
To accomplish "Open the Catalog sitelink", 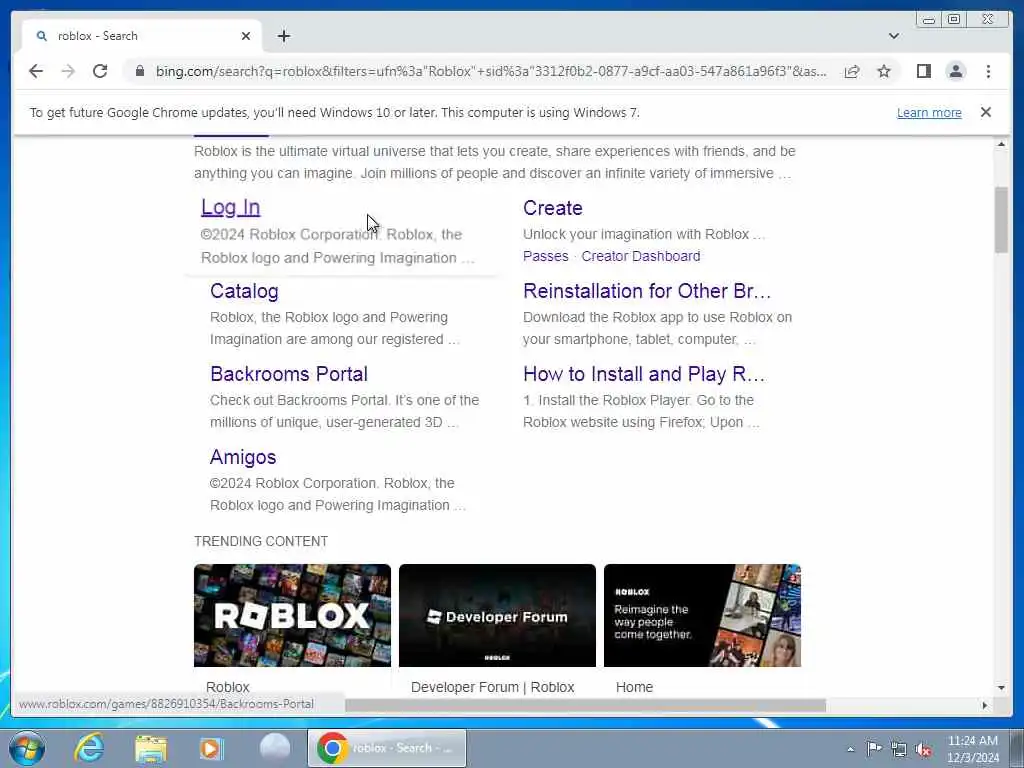I will pos(244,291).
